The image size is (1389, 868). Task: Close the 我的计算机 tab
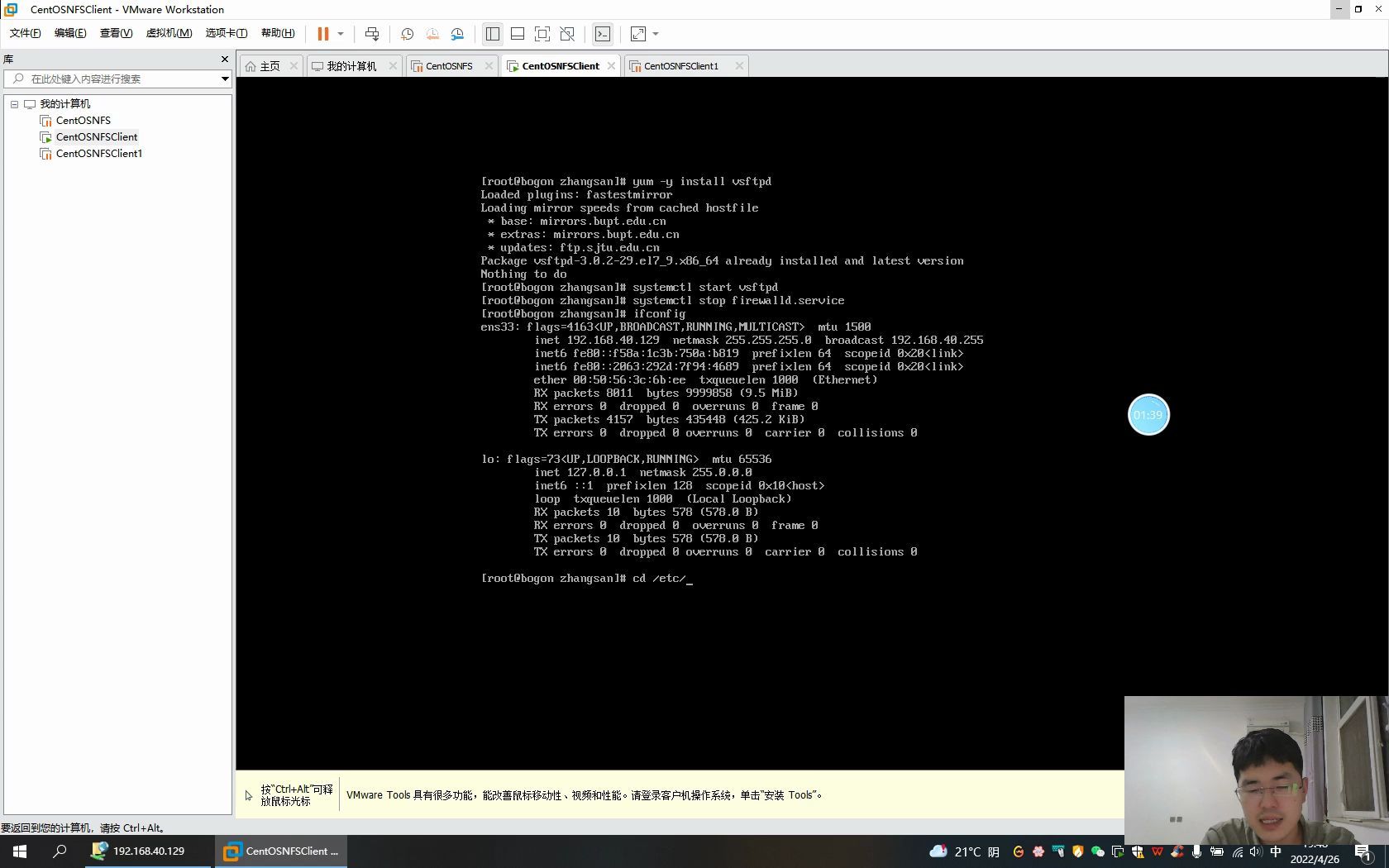[x=393, y=65]
